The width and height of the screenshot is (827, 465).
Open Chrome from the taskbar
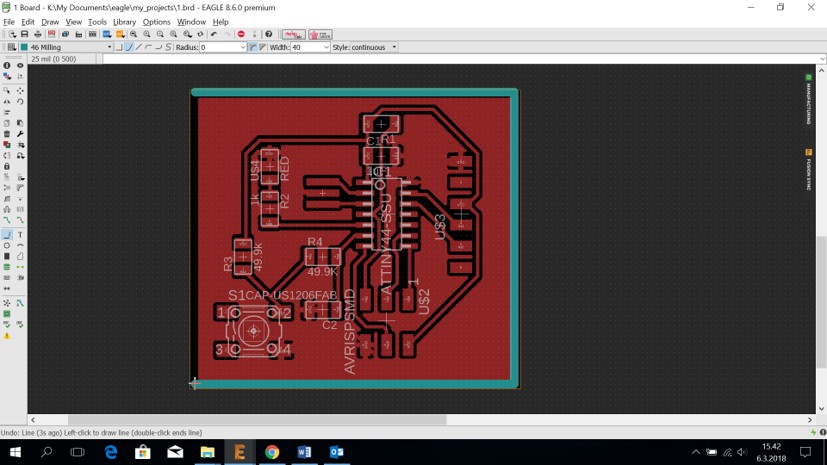tap(272, 452)
